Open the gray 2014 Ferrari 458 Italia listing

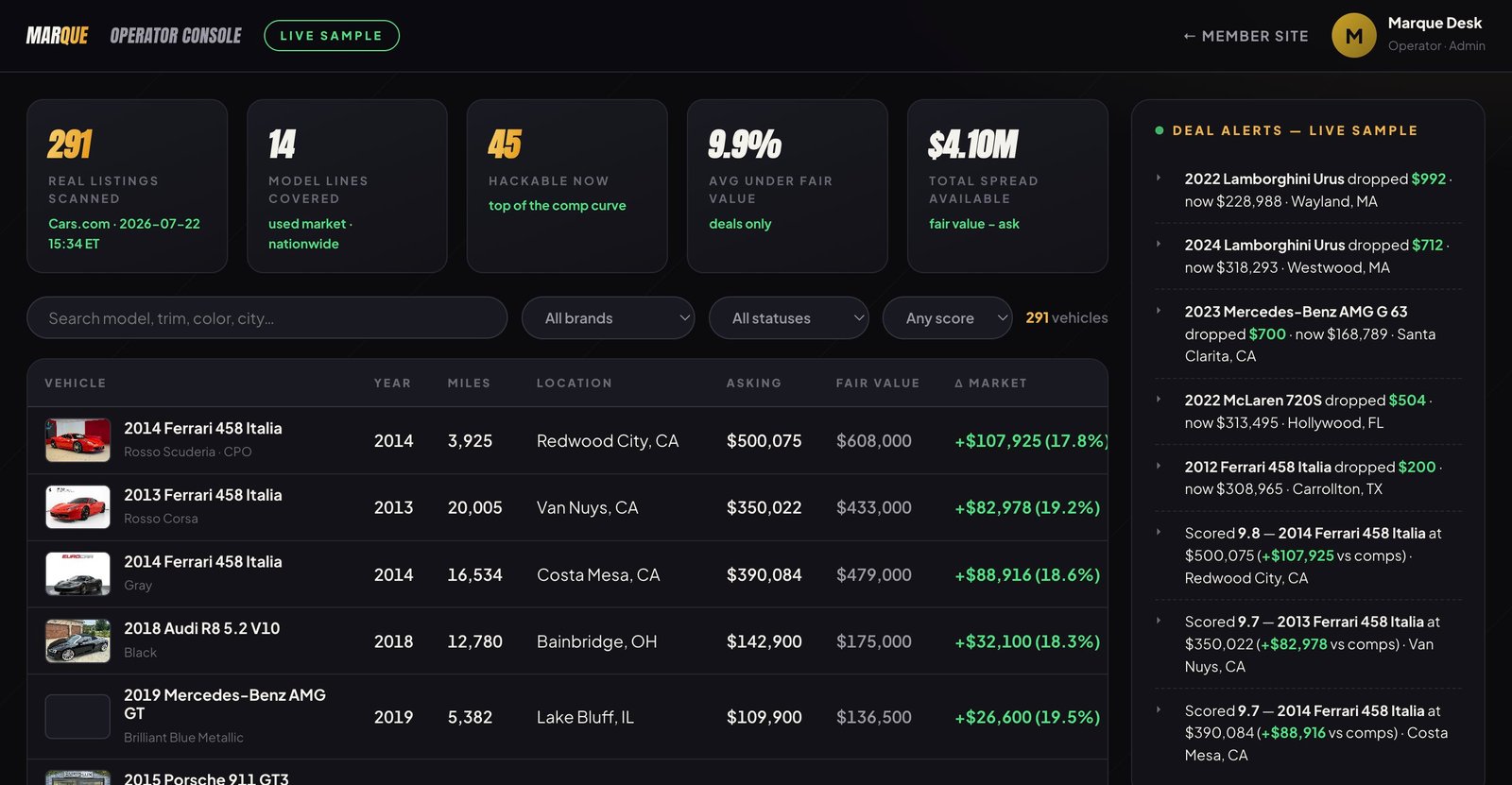click(203, 562)
